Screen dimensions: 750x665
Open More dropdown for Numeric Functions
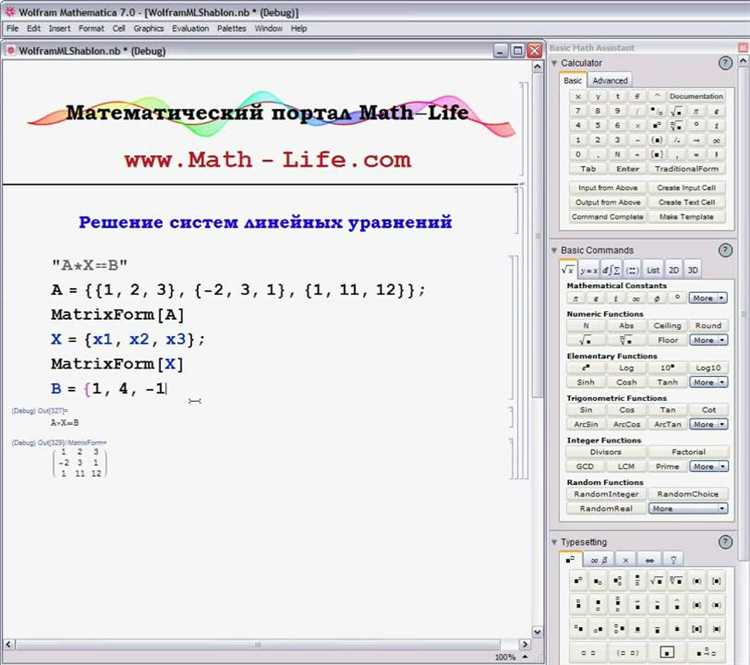pyautogui.click(x=708, y=340)
